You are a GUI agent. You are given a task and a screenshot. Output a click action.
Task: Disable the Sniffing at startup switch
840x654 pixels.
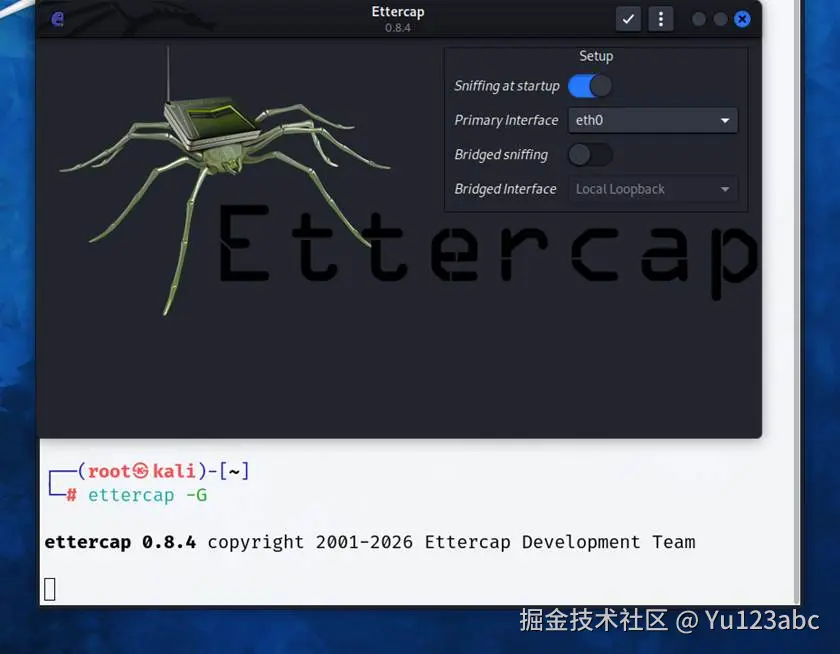[x=590, y=86]
